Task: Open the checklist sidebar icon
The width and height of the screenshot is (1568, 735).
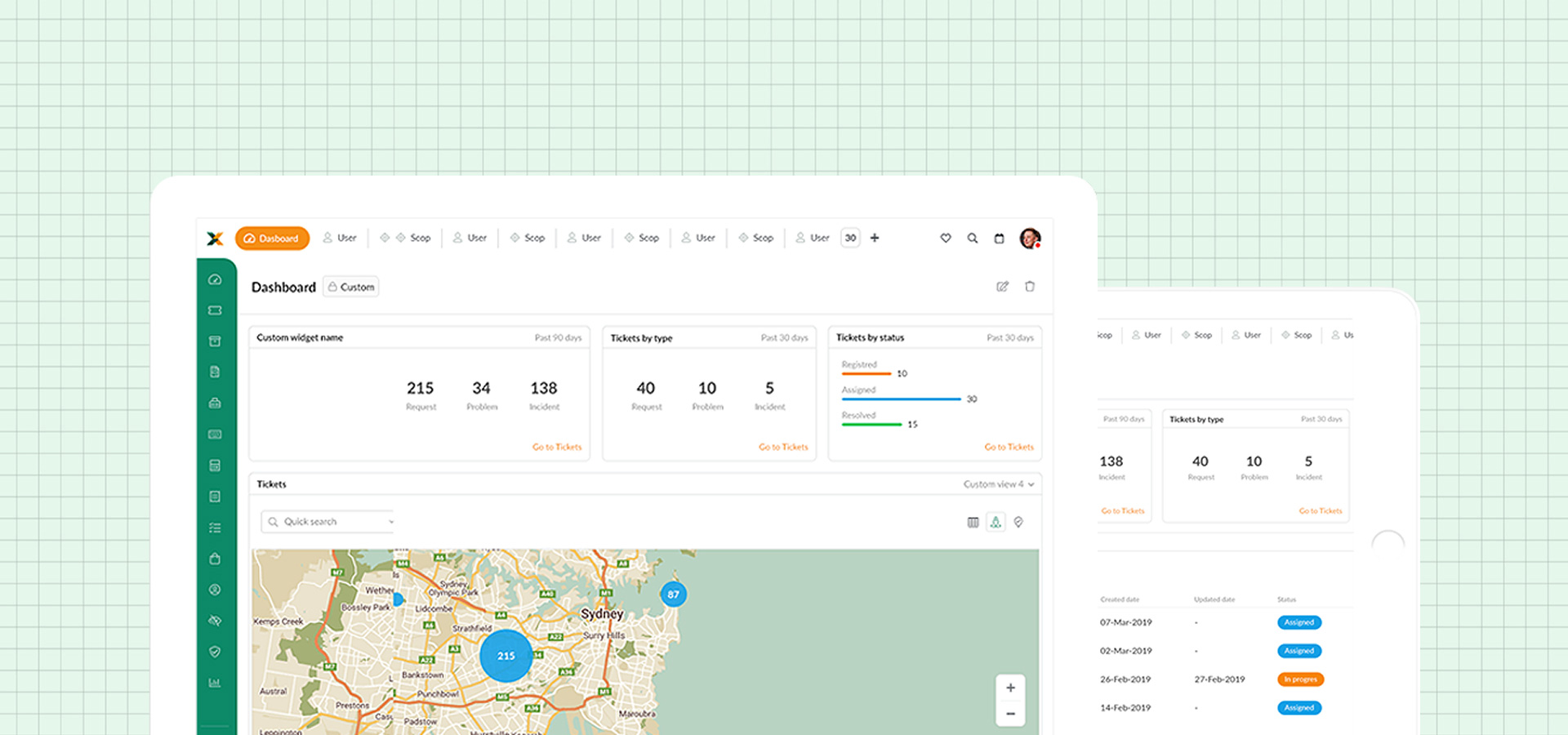Action: point(215,528)
